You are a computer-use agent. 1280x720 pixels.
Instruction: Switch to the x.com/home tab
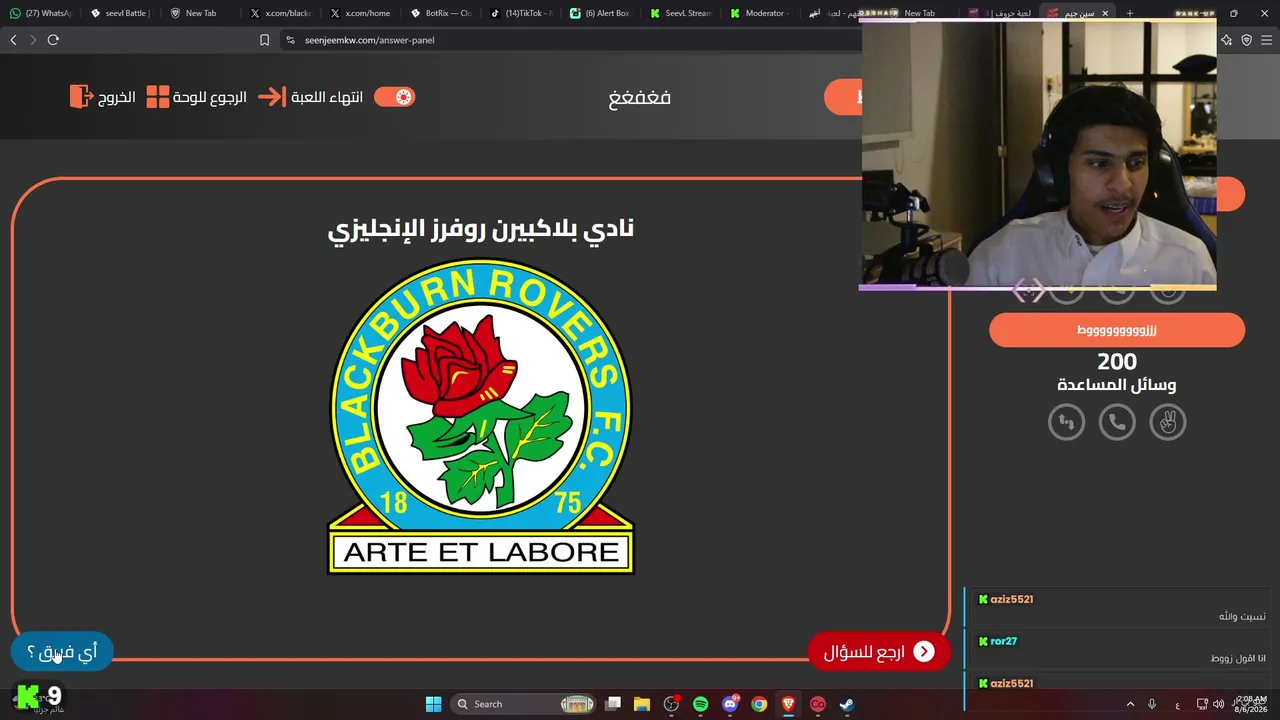click(360, 13)
